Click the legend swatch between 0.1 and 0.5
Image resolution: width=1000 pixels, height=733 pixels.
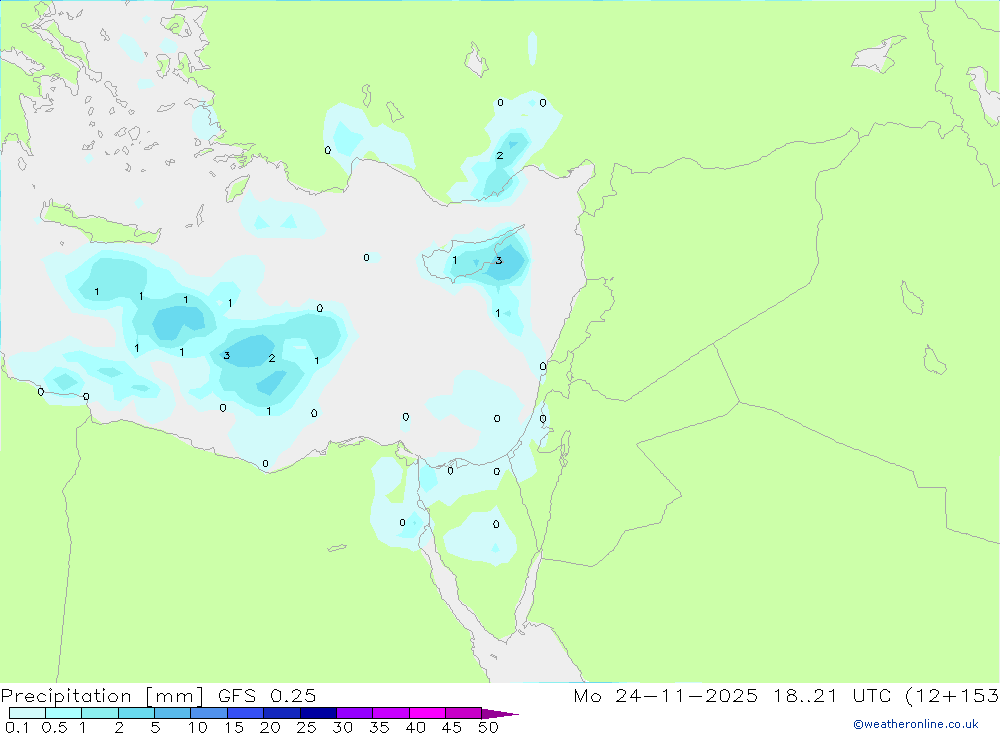(27, 713)
